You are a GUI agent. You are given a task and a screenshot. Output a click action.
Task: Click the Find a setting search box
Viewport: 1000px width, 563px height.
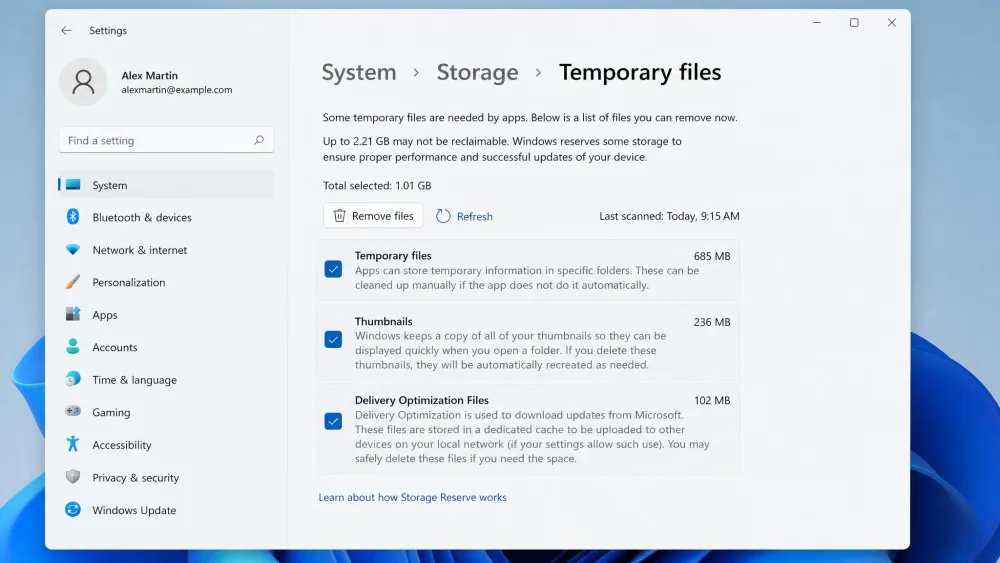pyautogui.click(x=166, y=140)
